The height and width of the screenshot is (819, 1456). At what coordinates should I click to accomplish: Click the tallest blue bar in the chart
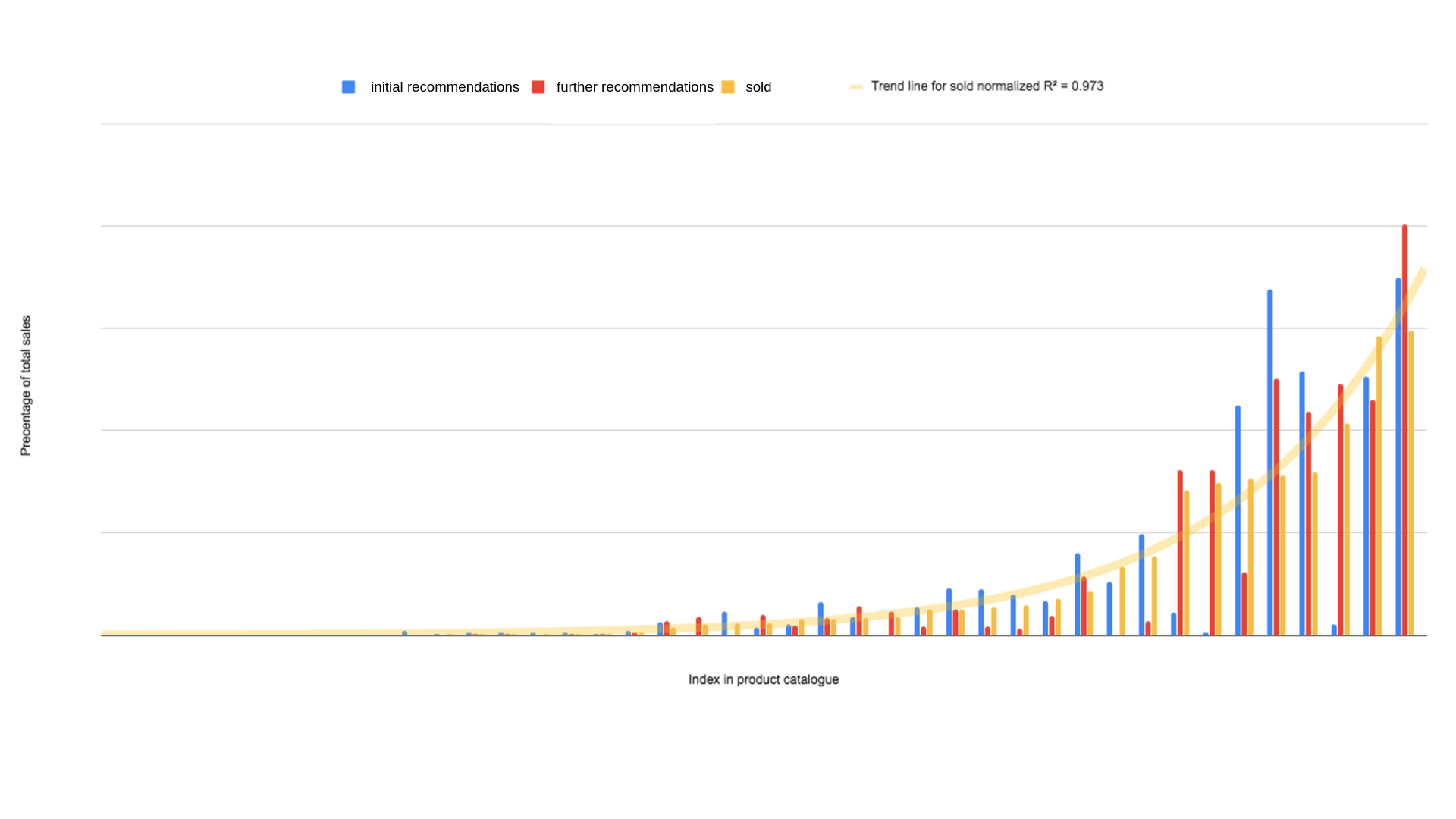pyautogui.click(x=1270, y=463)
